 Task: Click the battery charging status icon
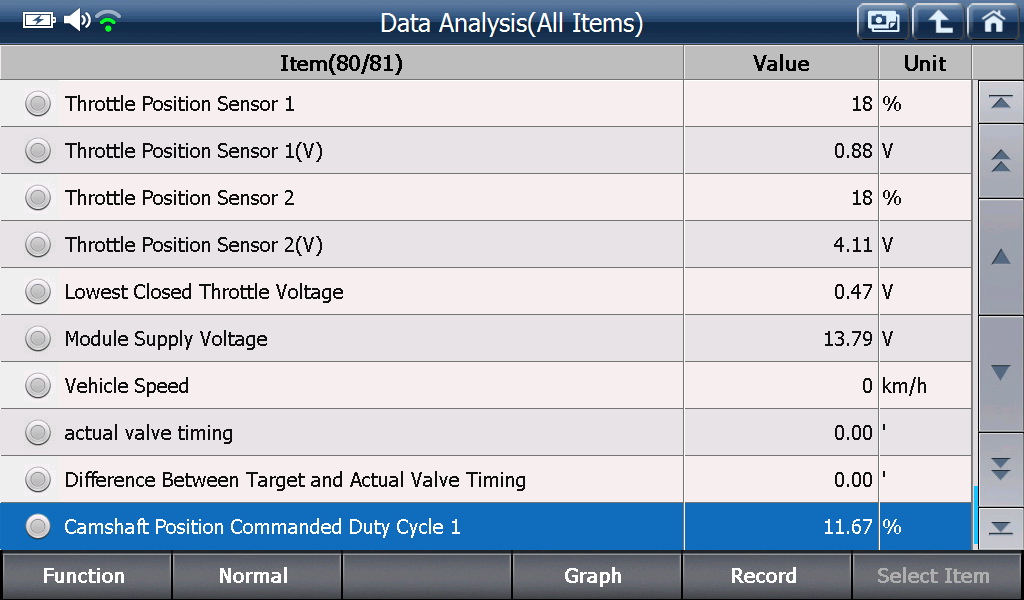(39, 20)
